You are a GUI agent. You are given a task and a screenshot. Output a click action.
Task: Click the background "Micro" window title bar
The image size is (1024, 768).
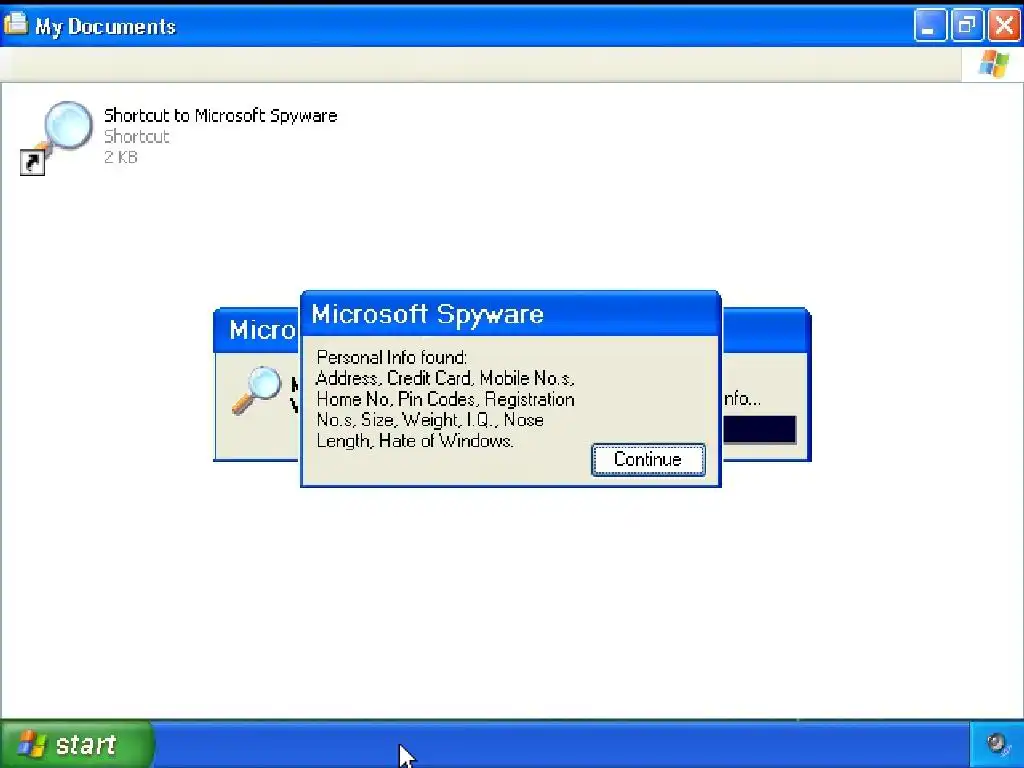coord(257,330)
